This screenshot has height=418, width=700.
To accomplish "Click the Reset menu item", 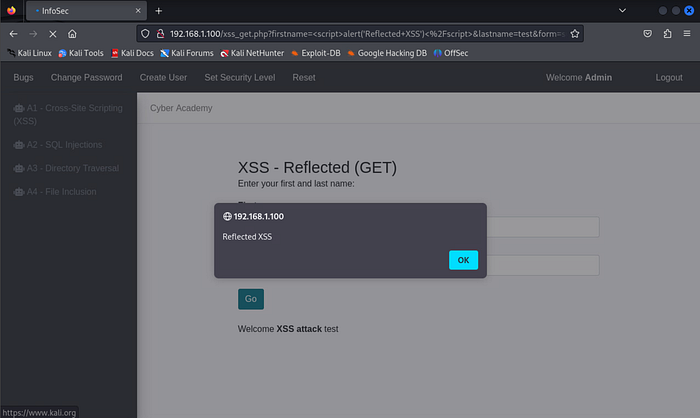I will (x=304, y=78).
